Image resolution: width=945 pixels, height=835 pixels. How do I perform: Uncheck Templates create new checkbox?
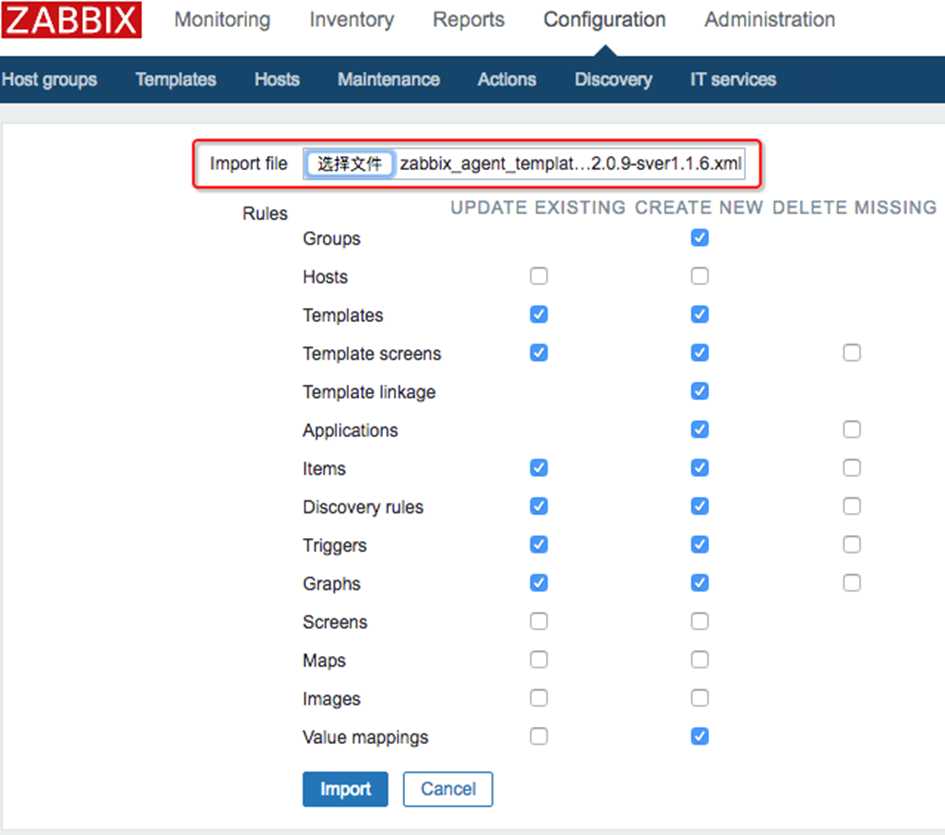click(x=700, y=314)
